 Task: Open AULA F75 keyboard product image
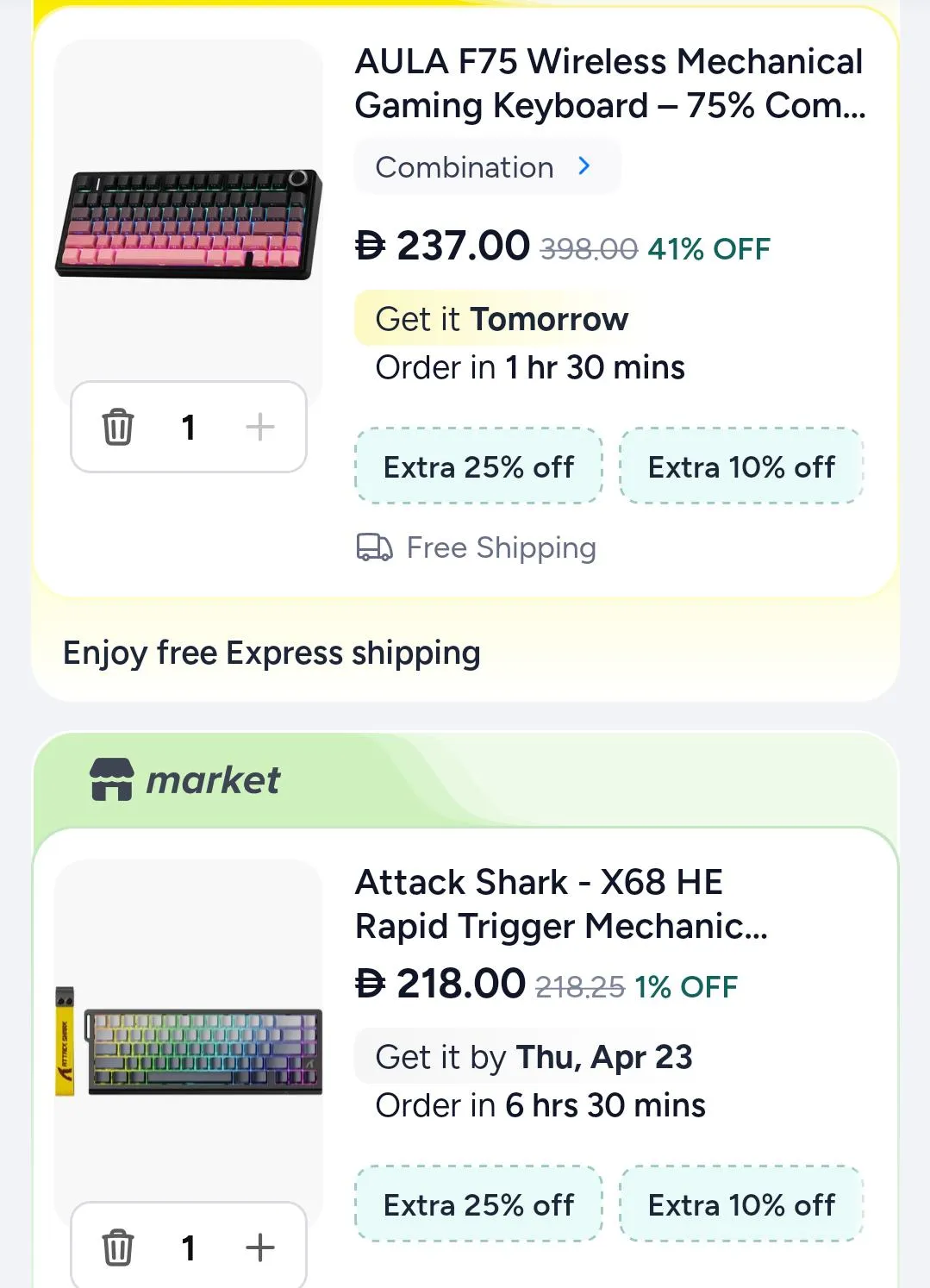click(x=189, y=223)
